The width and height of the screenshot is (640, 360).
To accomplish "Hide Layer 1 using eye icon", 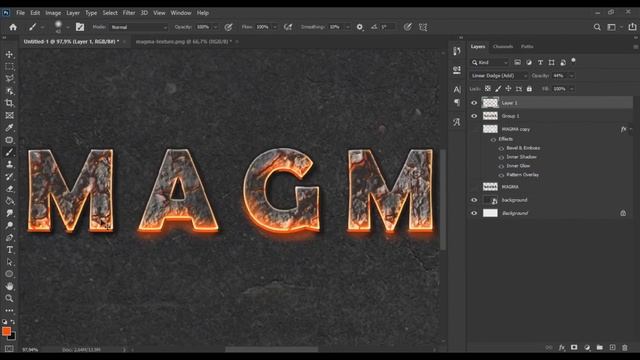I will point(474,103).
